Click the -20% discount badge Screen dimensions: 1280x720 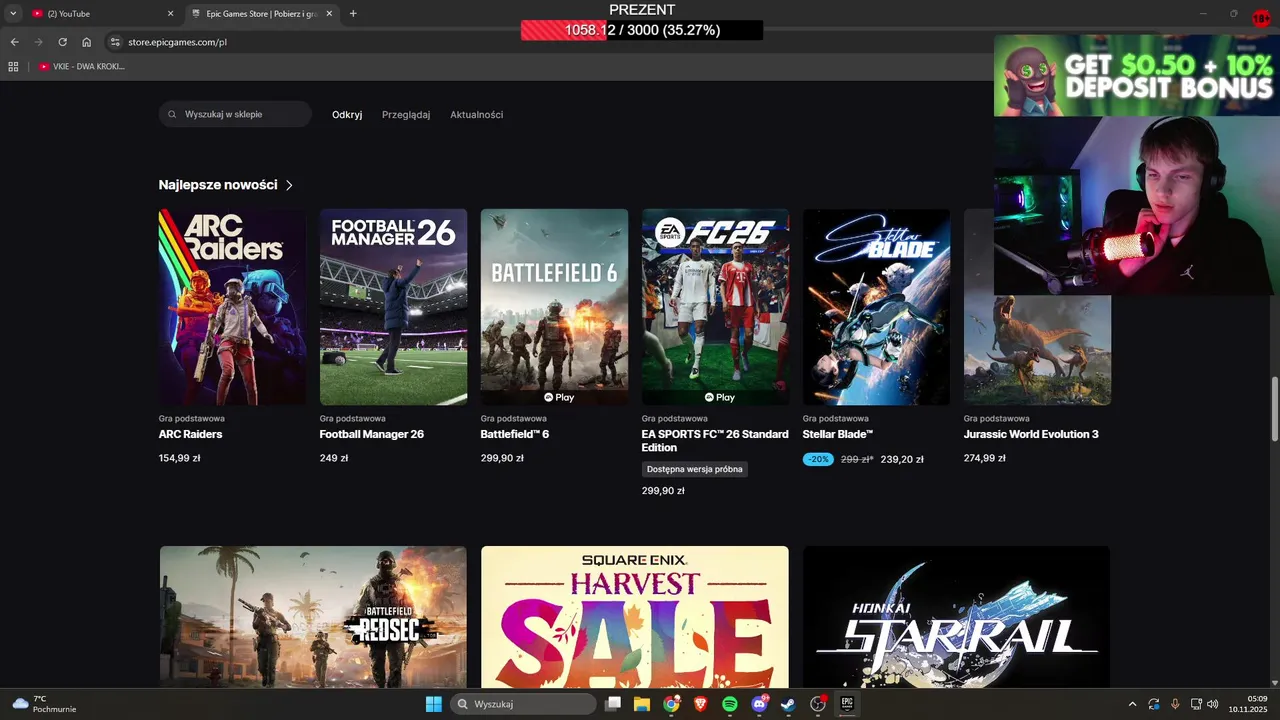(x=818, y=459)
